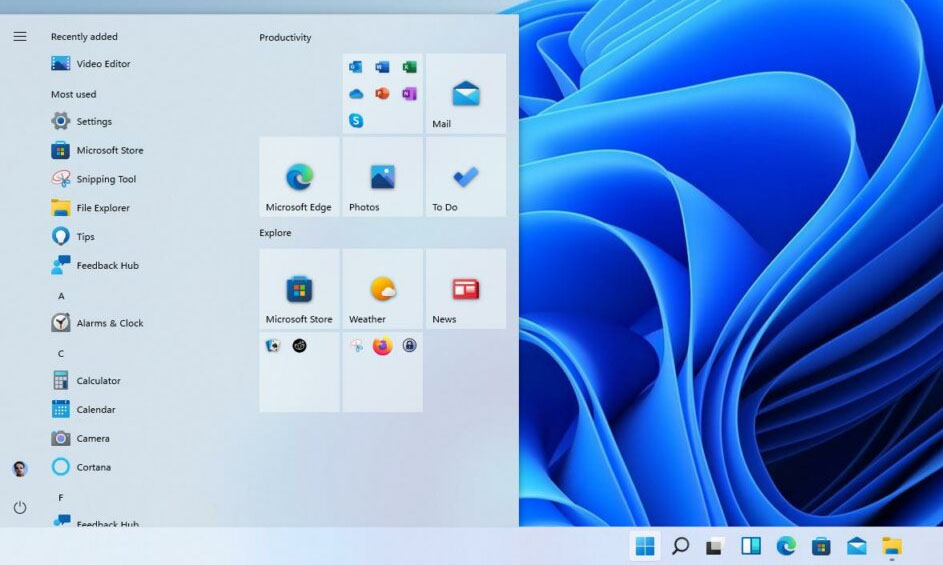943x565 pixels.
Task: Open Snipping Tool from app list
Action: [94, 179]
